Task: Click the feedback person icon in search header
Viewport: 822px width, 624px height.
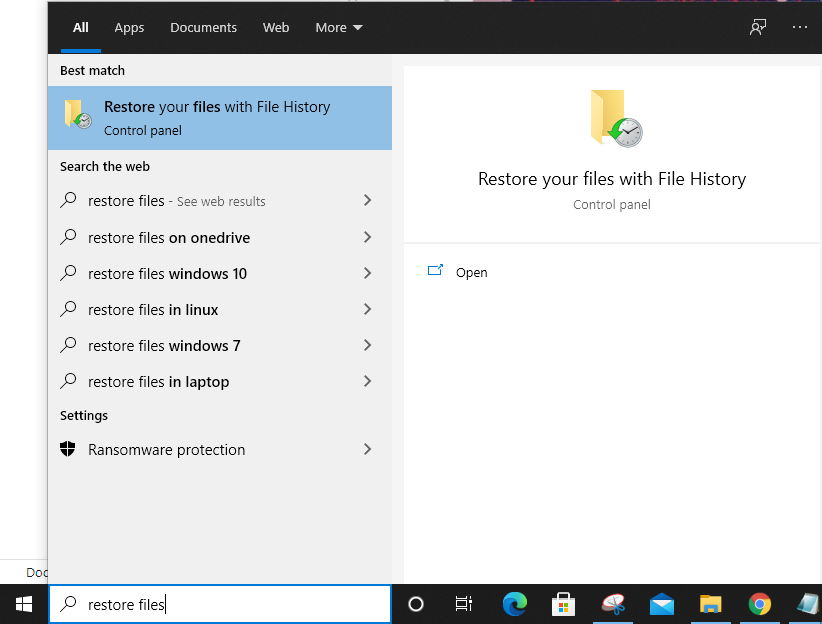Action: coord(758,27)
